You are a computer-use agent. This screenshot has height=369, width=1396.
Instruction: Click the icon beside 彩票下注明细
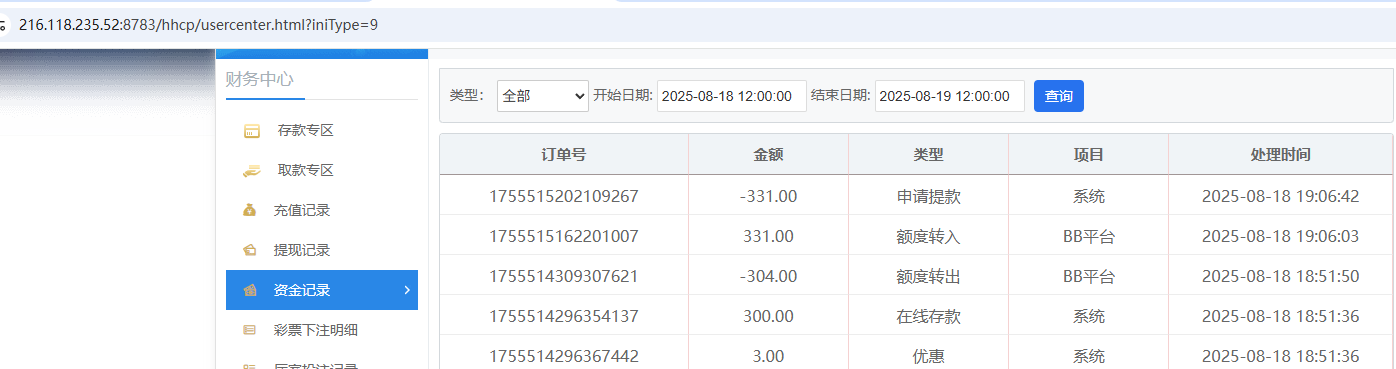[250, 330]
